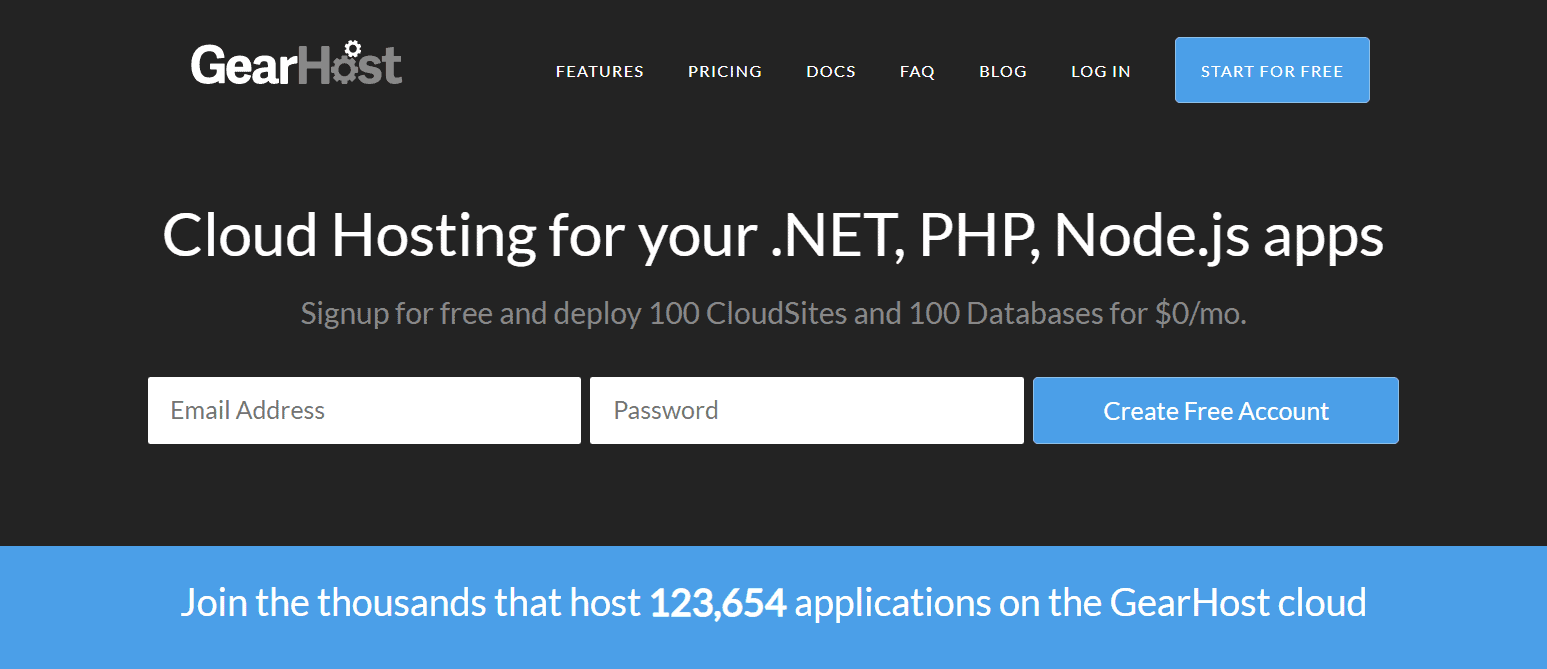Select the GearHost logo to go home
1547x669 pixels.
click(x=296, y=62)
